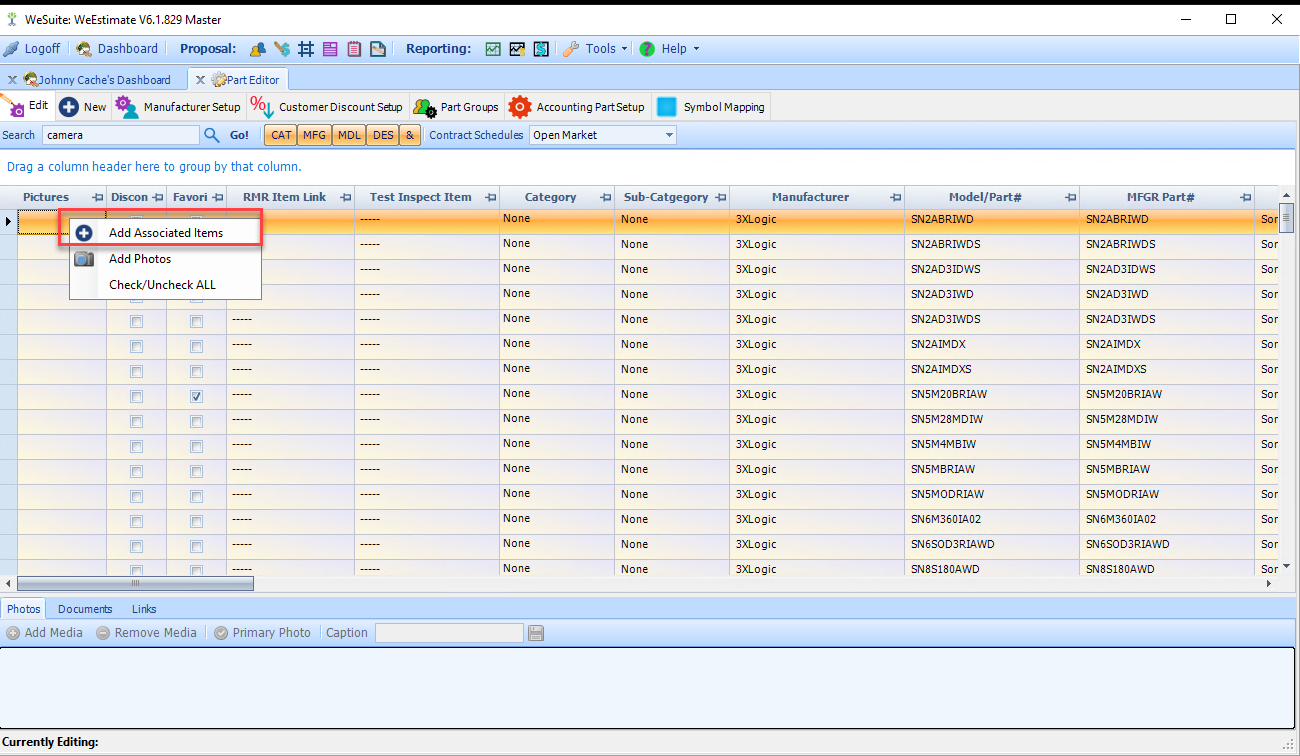Click the New part plus icon
The width and height of the screenshot is (1300, 756).
(x=69, y=107)
